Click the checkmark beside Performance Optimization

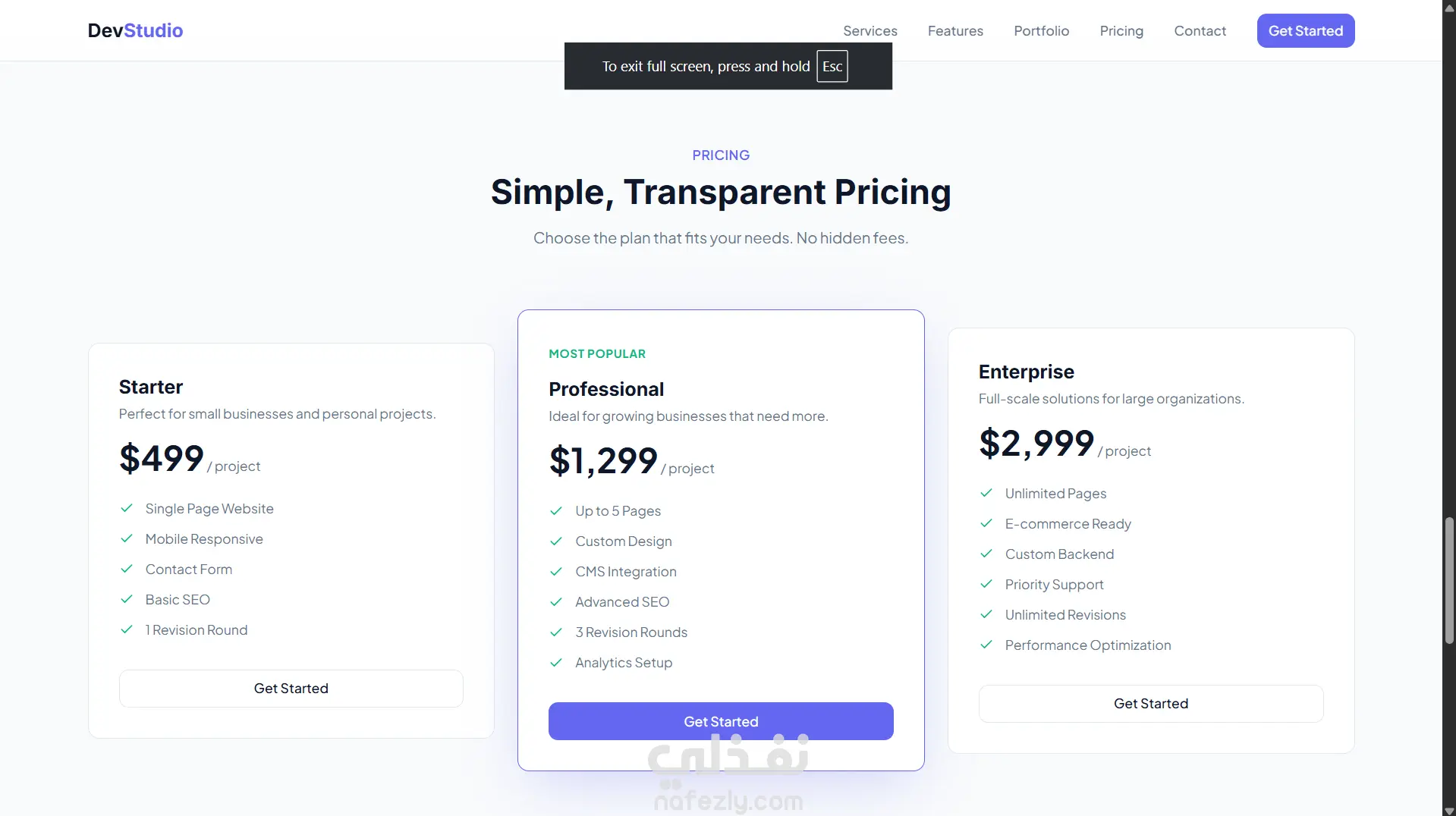pyautogui.click(x=986, y=645)
